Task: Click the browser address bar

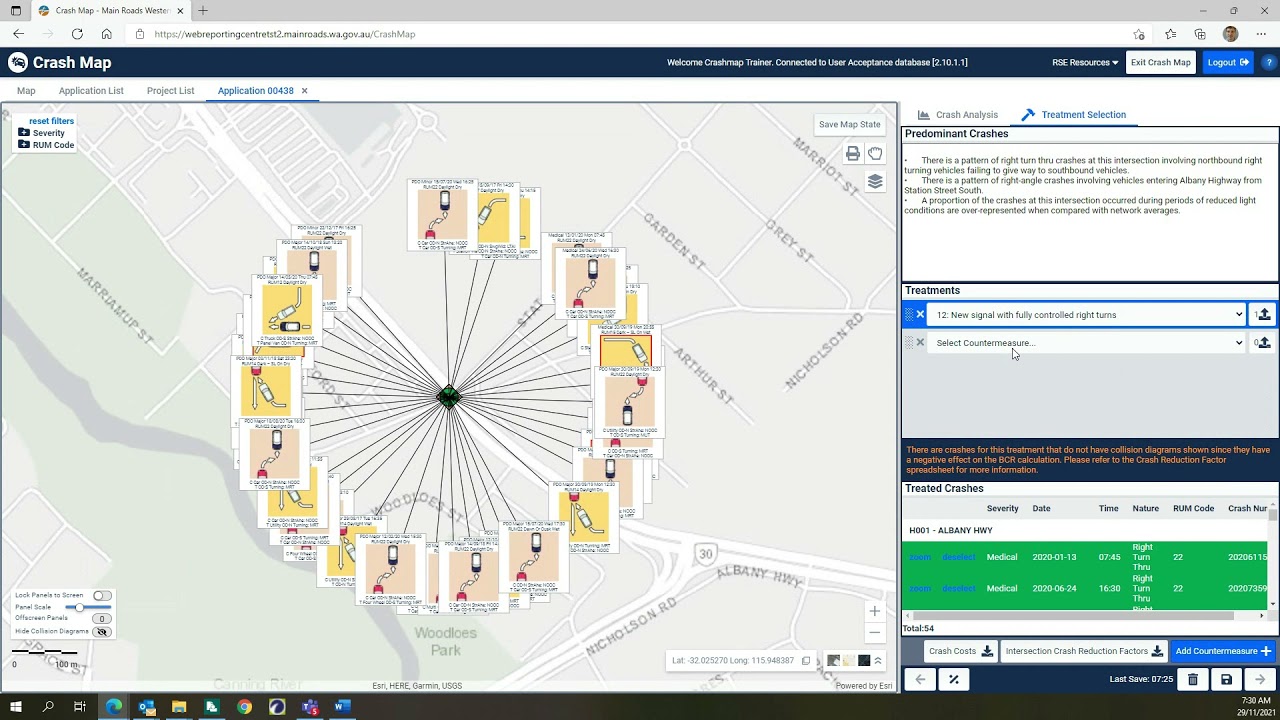Action: click(630, 34)
